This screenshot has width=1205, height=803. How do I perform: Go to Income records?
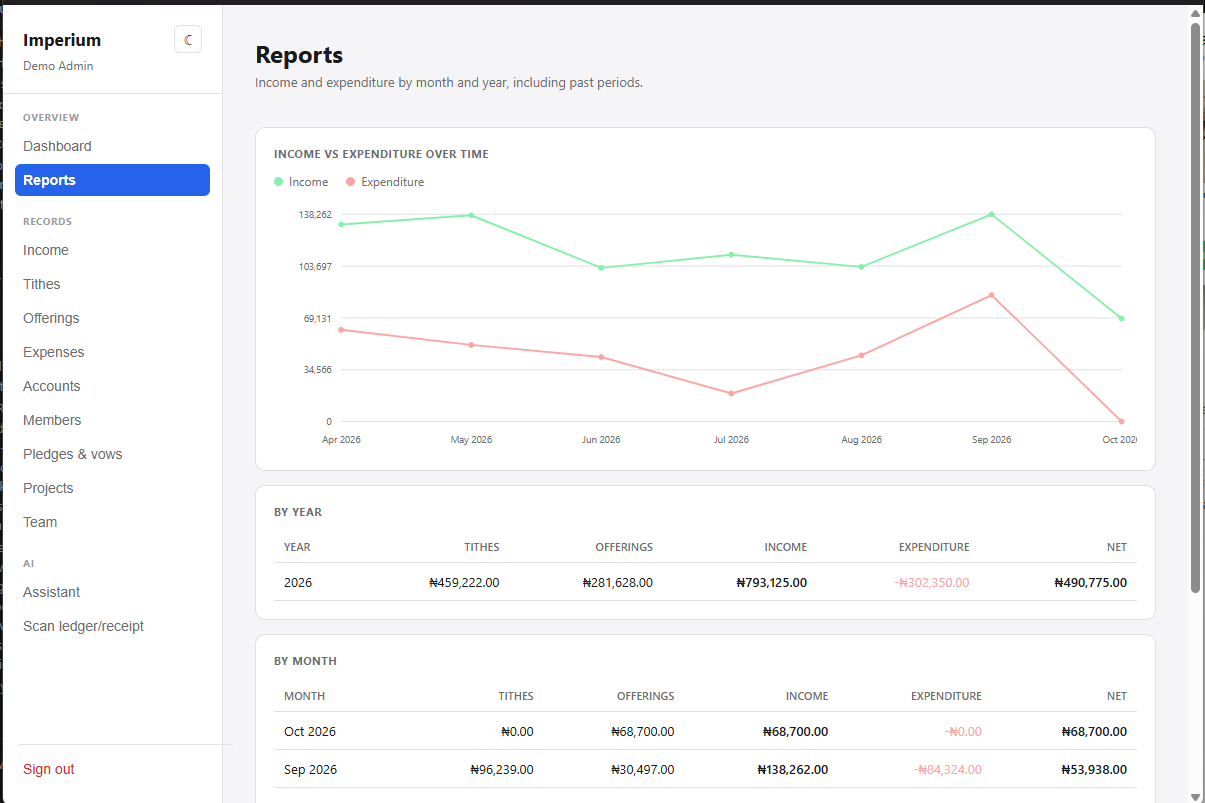coord(112,250)
